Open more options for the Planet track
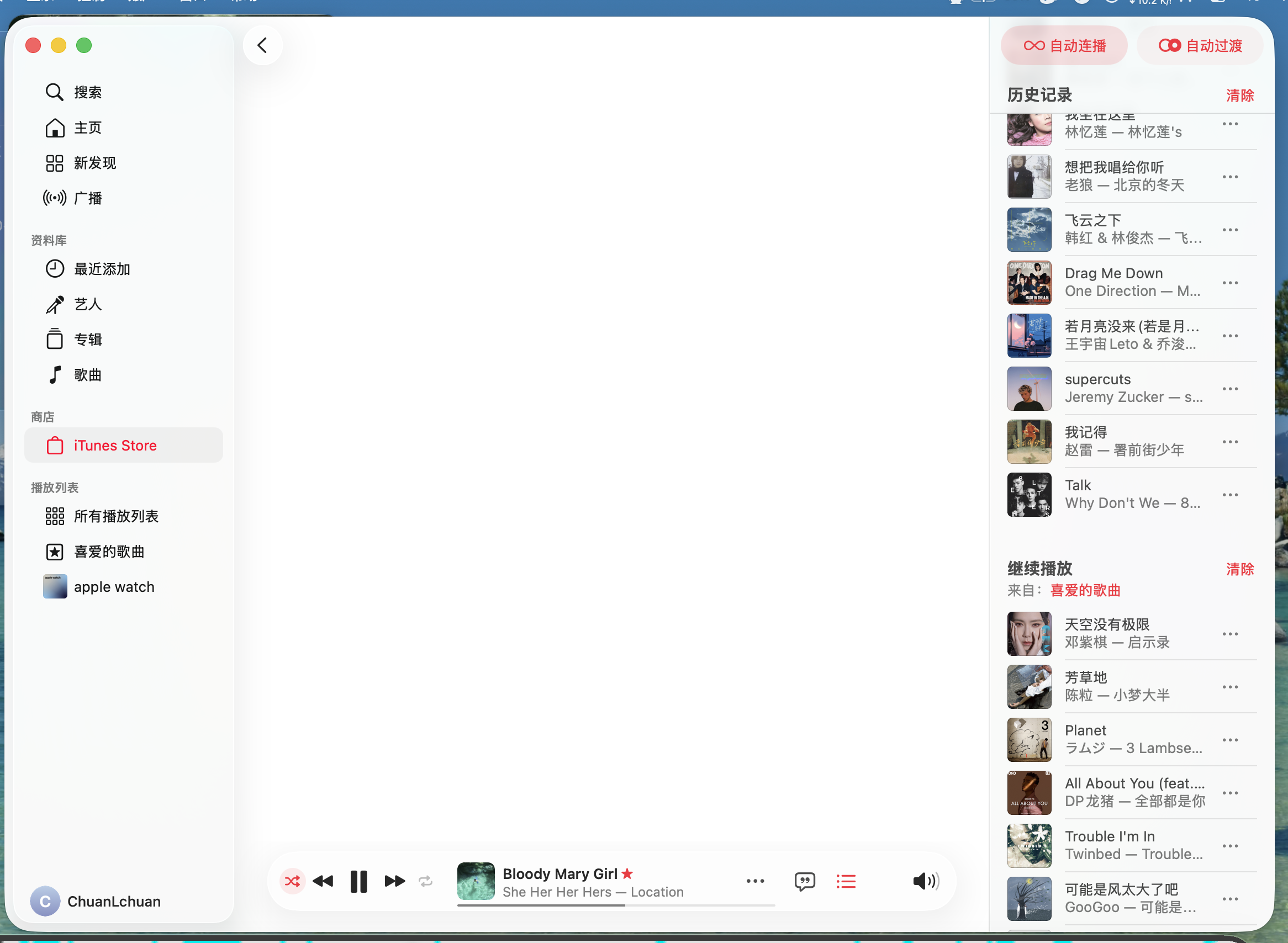 click(1230, 740)
